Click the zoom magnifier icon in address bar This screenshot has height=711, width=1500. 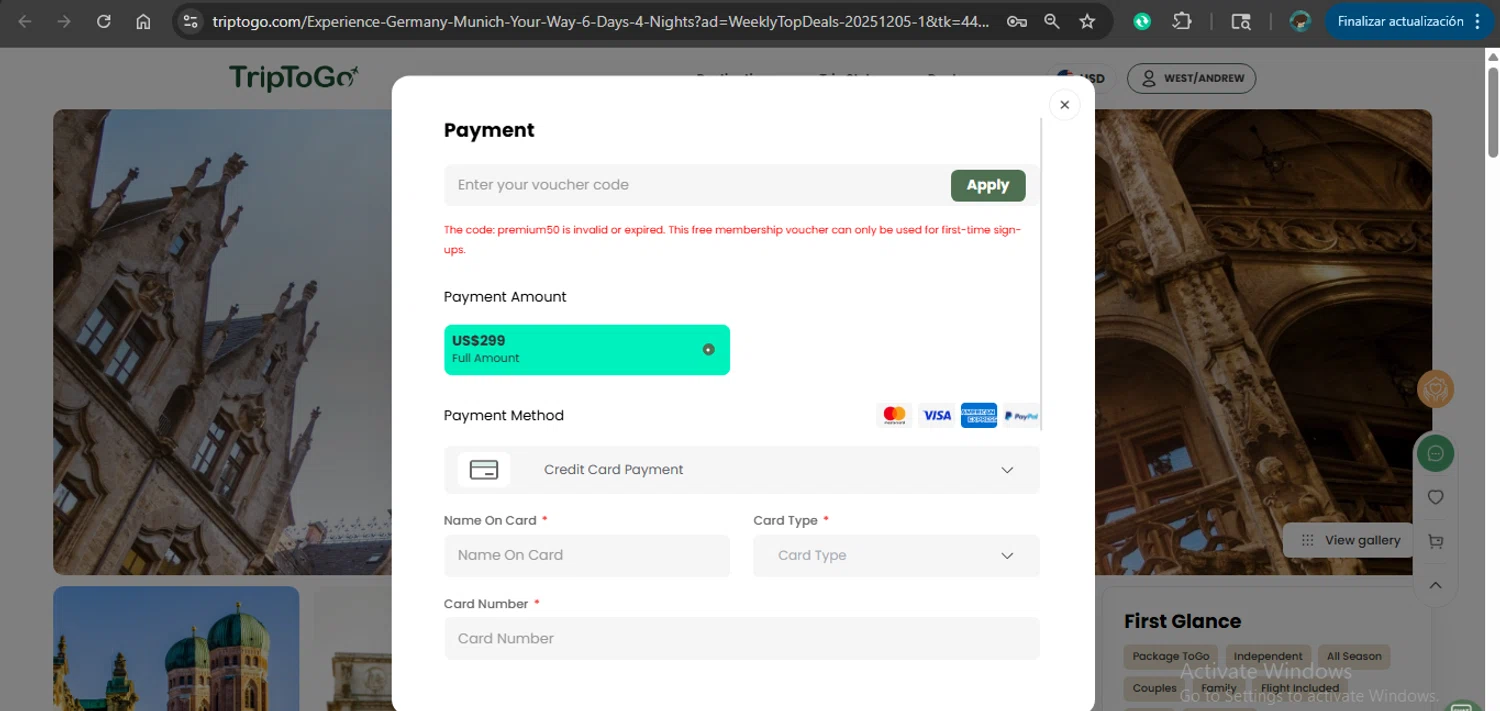click(1052, 21)
